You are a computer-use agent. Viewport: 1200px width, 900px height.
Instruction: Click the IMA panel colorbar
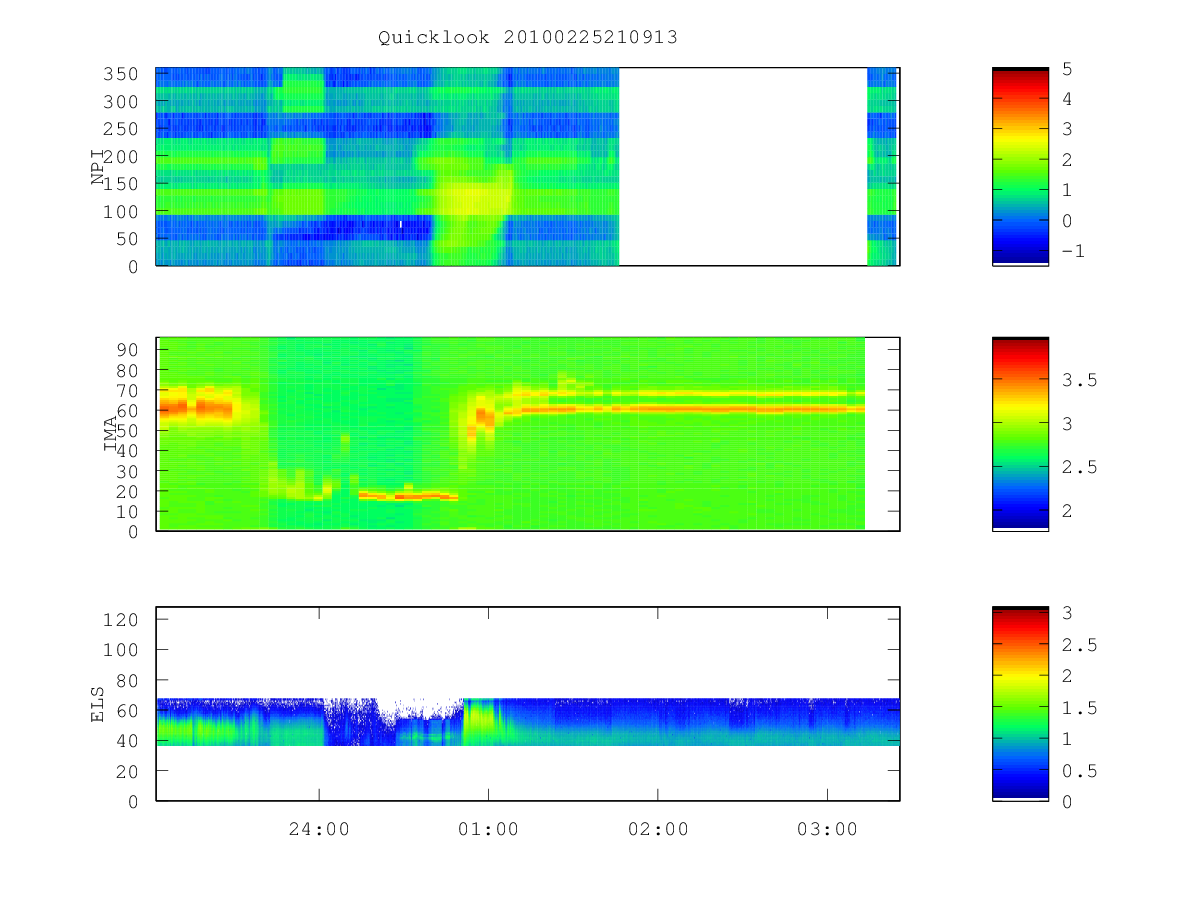pos(1020,433)
